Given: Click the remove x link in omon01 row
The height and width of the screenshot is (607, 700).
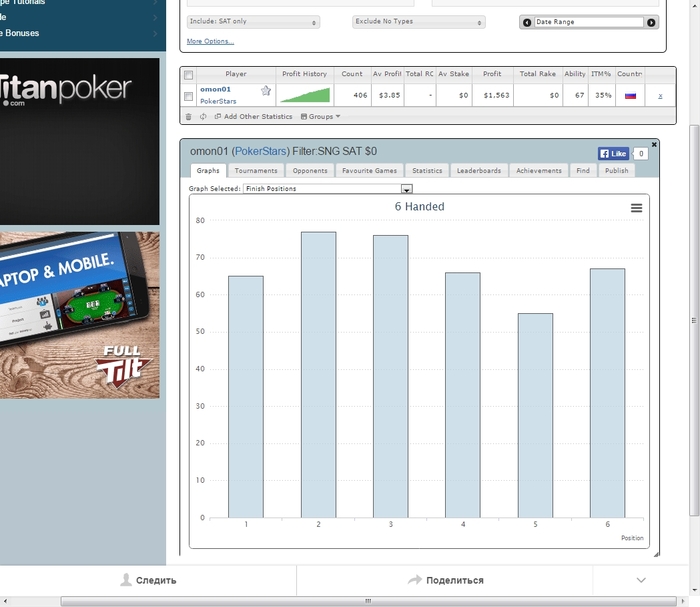Looking at the screenshot, I should [660, 96].
